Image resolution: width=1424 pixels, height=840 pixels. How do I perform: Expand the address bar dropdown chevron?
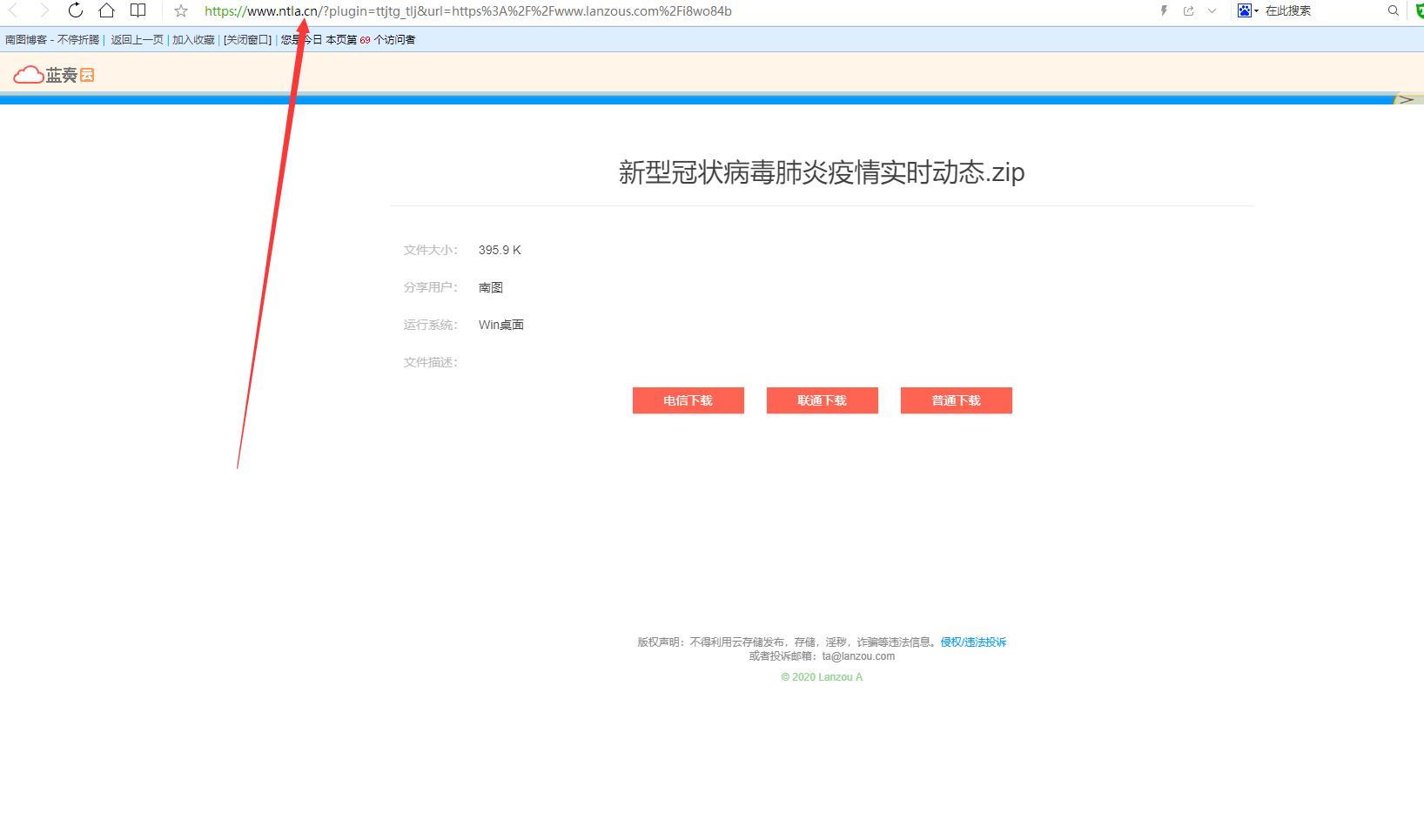(1212, 11)
